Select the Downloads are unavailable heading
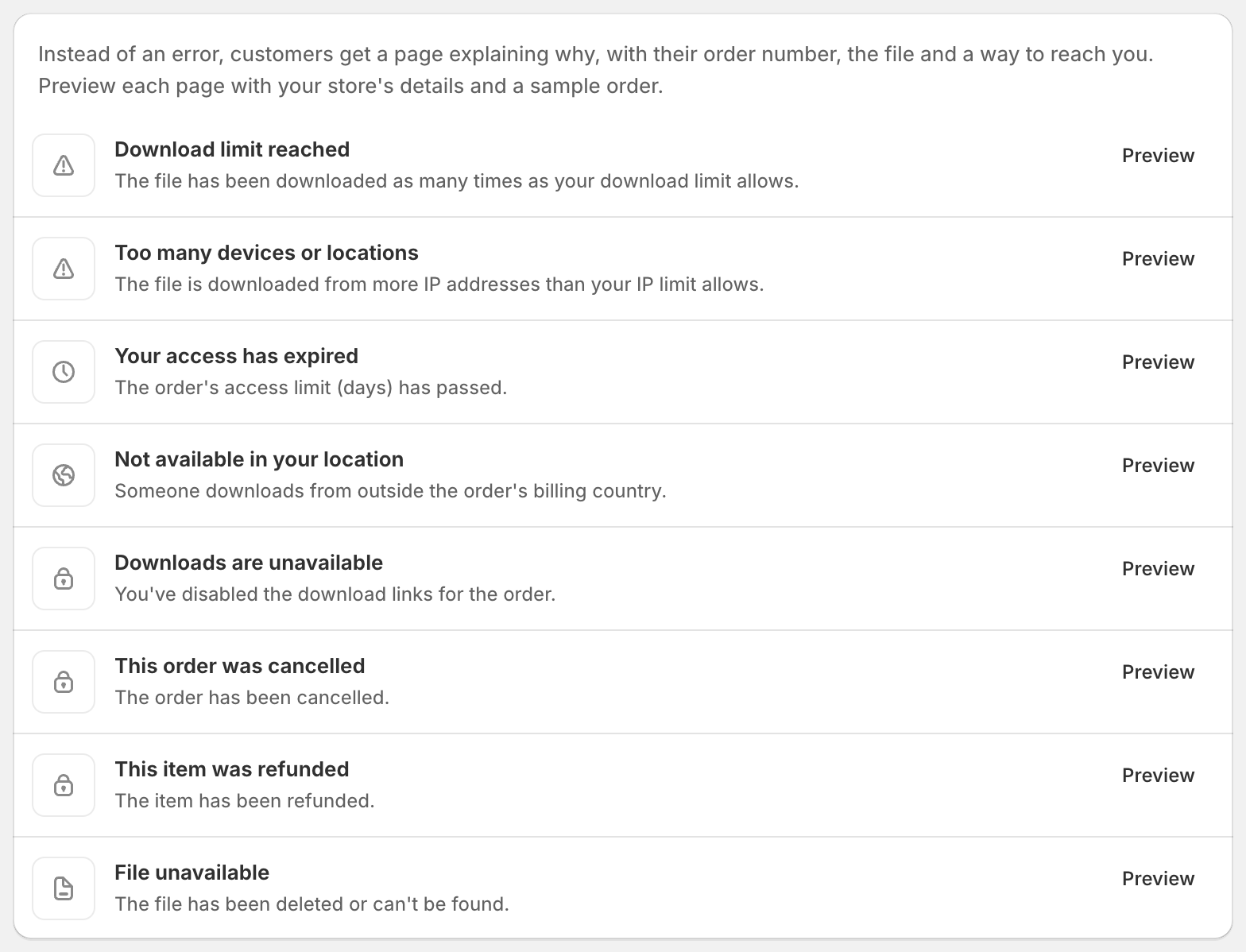The image size is (1246, 952). tap(249, 563)
